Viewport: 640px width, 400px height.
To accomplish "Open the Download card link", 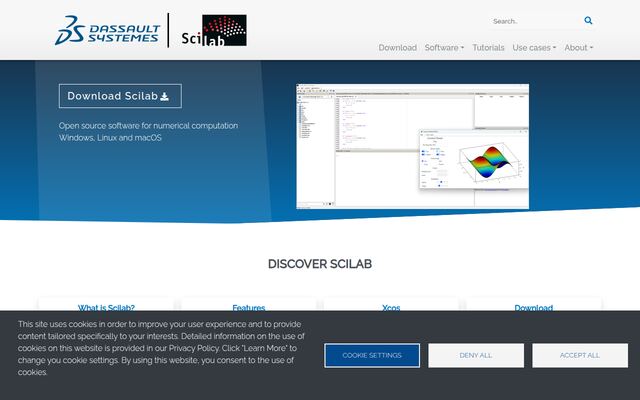I will click(533, 308).
